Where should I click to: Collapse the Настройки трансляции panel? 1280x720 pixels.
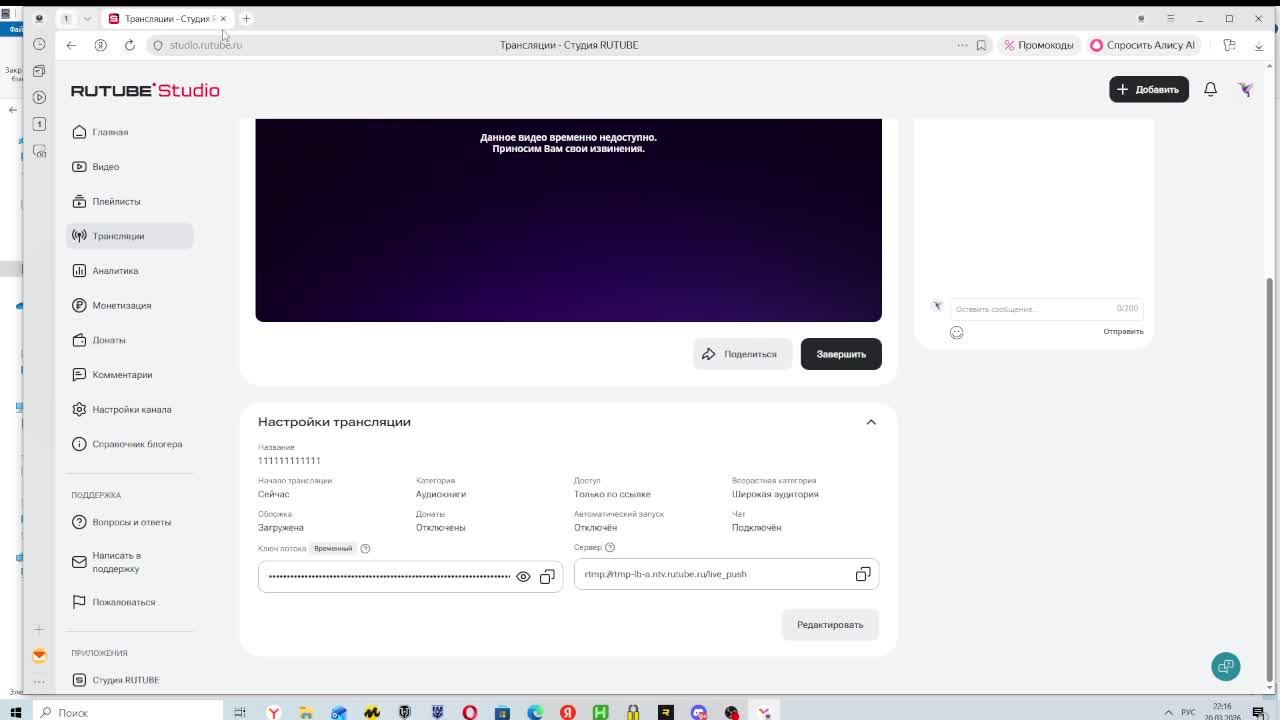point(871,422)
